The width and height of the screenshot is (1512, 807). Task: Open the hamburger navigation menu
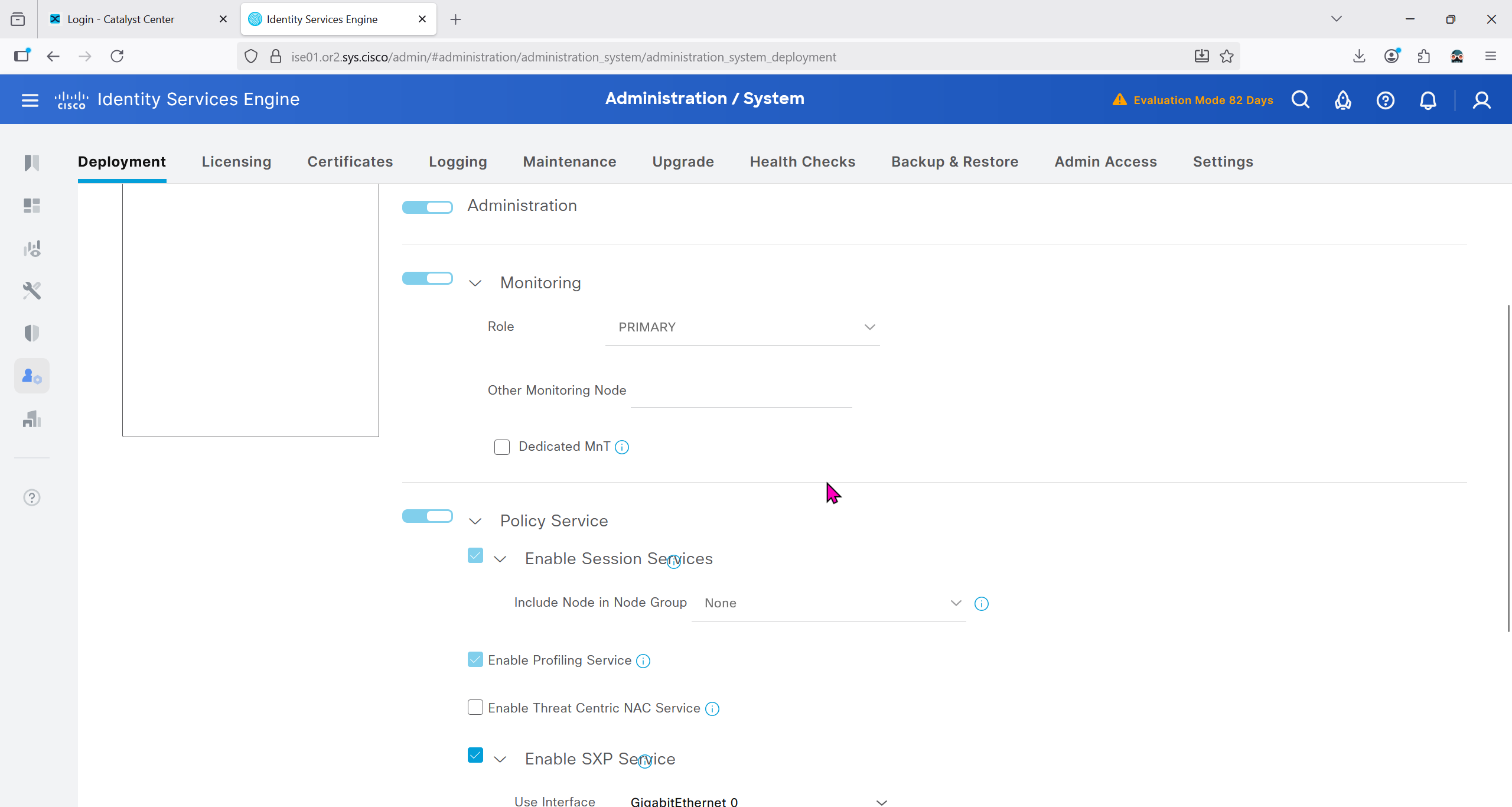30,100
